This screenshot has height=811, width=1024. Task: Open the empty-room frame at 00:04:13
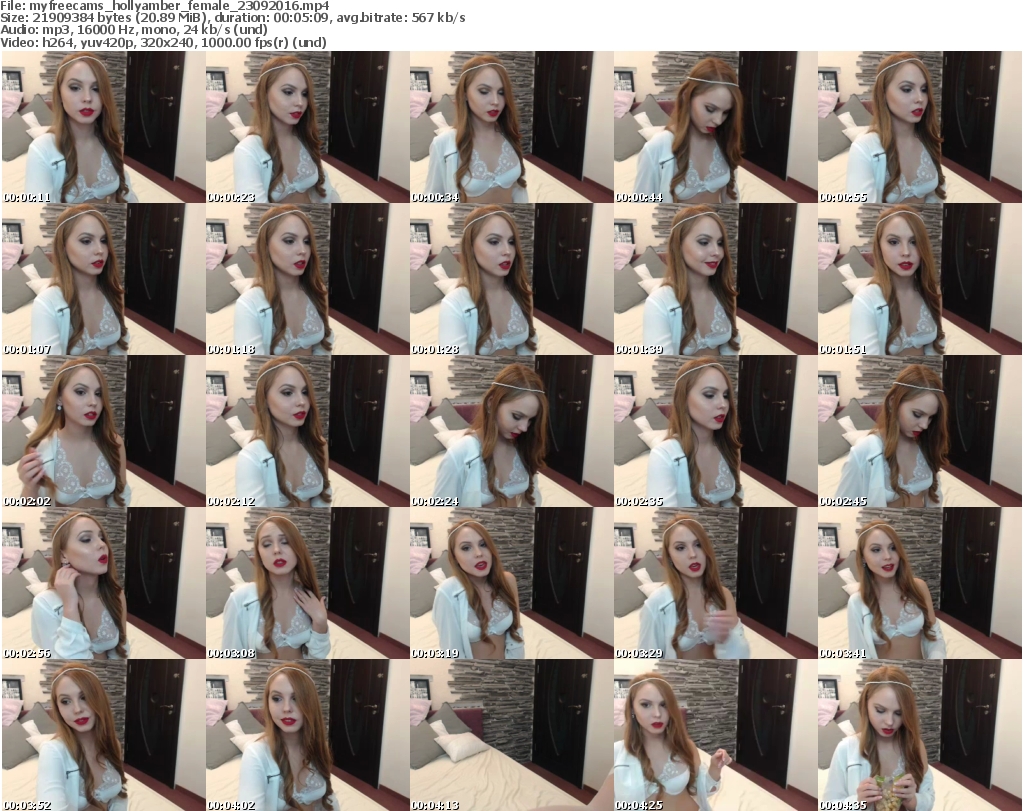511,735
